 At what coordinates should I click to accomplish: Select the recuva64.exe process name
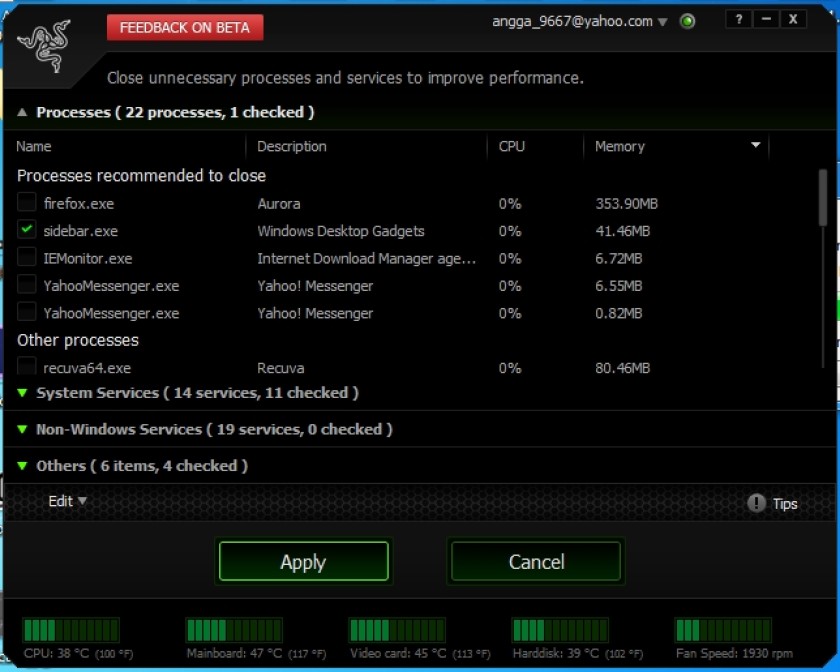[87, 368]
